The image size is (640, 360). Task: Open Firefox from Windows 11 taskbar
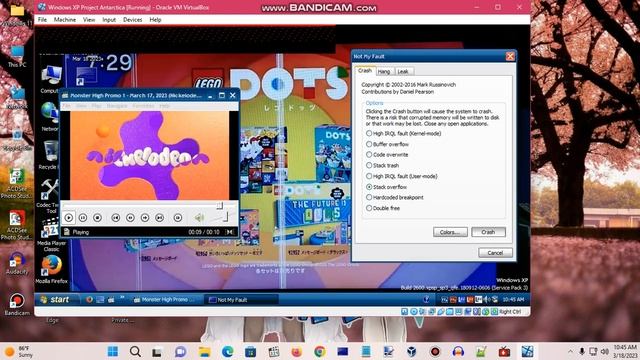[297, 351]
